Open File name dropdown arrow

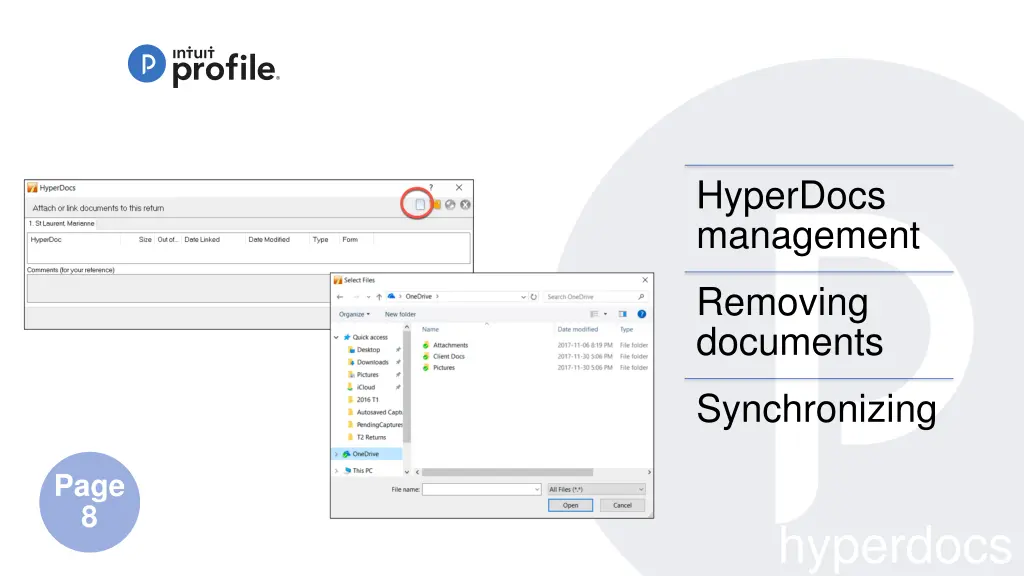[537, 489]
